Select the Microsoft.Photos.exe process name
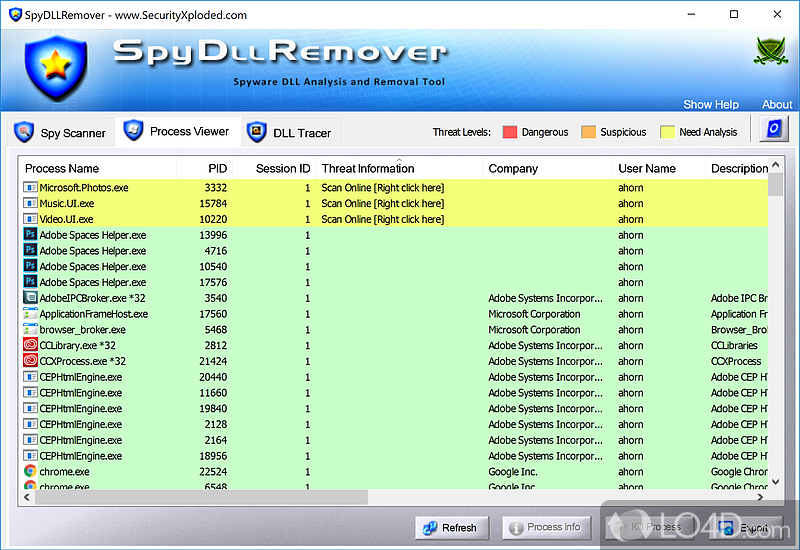Screen dimensions: 800x550 pos(84,188)
